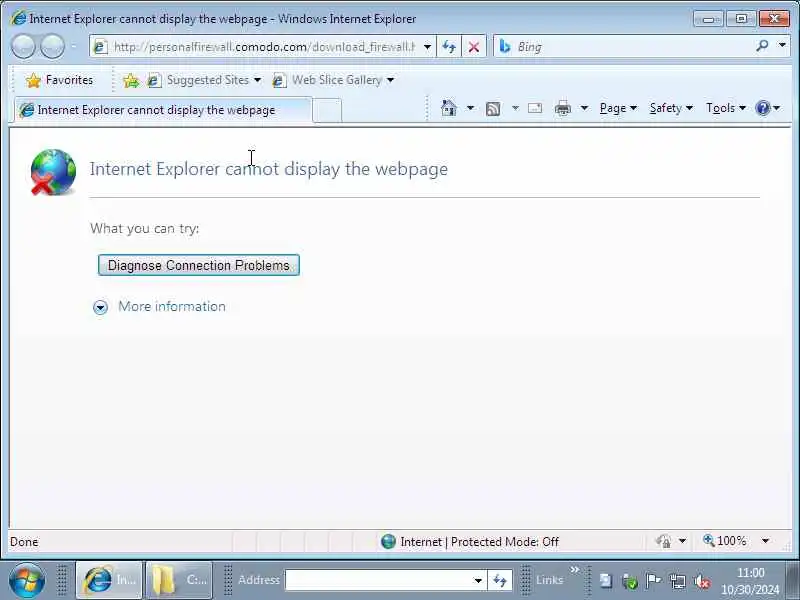Click the taskbar clock showing 11:00

(750, 581)
